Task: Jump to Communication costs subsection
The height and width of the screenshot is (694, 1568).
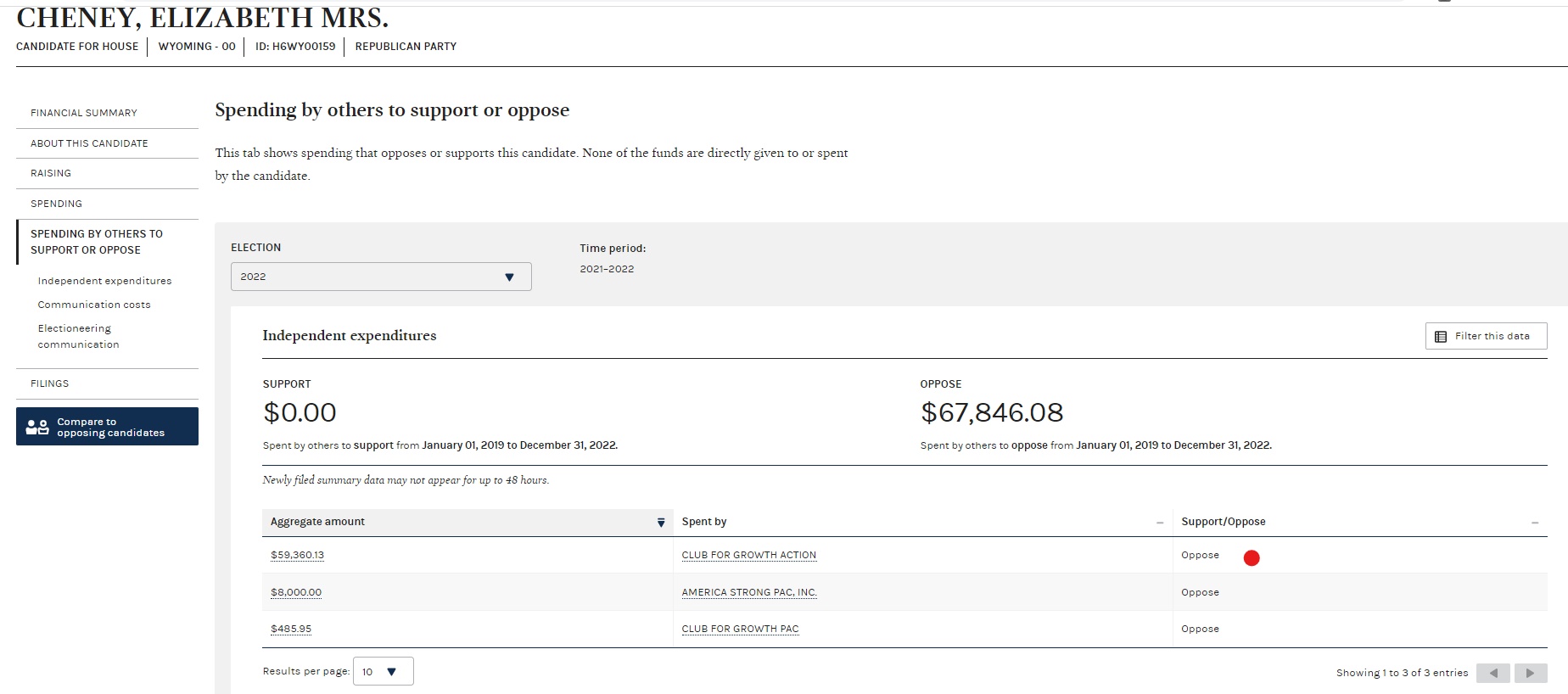Action: pyautogui.click(x=94, y=305)
